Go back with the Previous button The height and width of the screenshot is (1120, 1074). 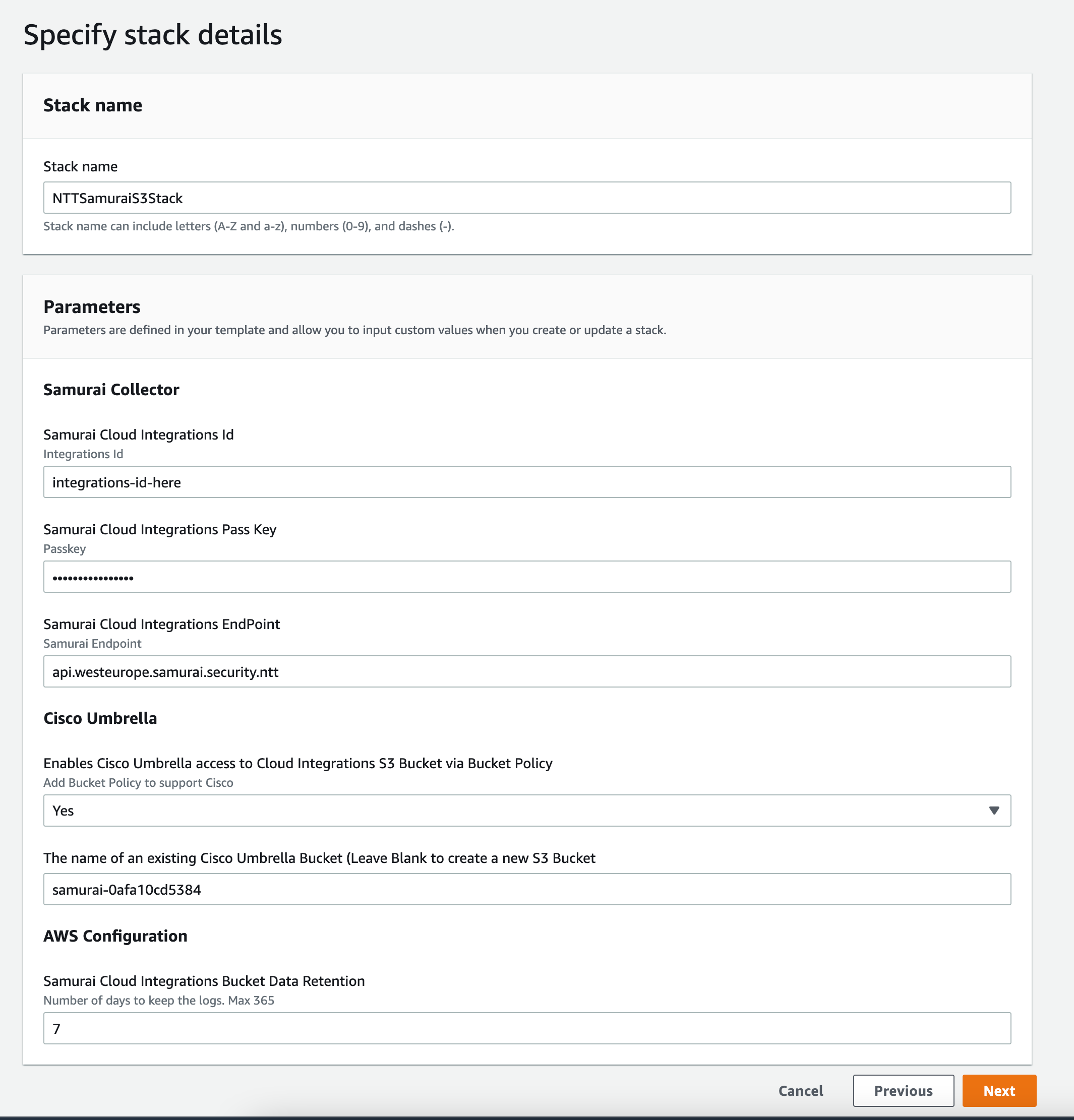tap(903, 1090)
